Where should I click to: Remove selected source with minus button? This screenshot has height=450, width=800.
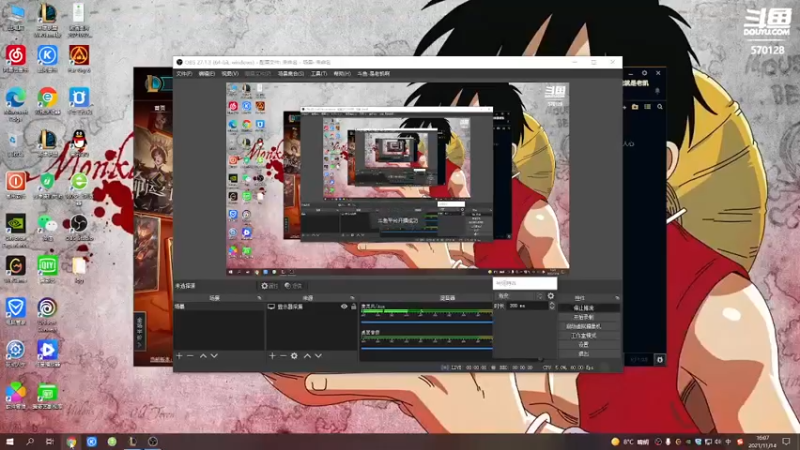pos(283,356)
